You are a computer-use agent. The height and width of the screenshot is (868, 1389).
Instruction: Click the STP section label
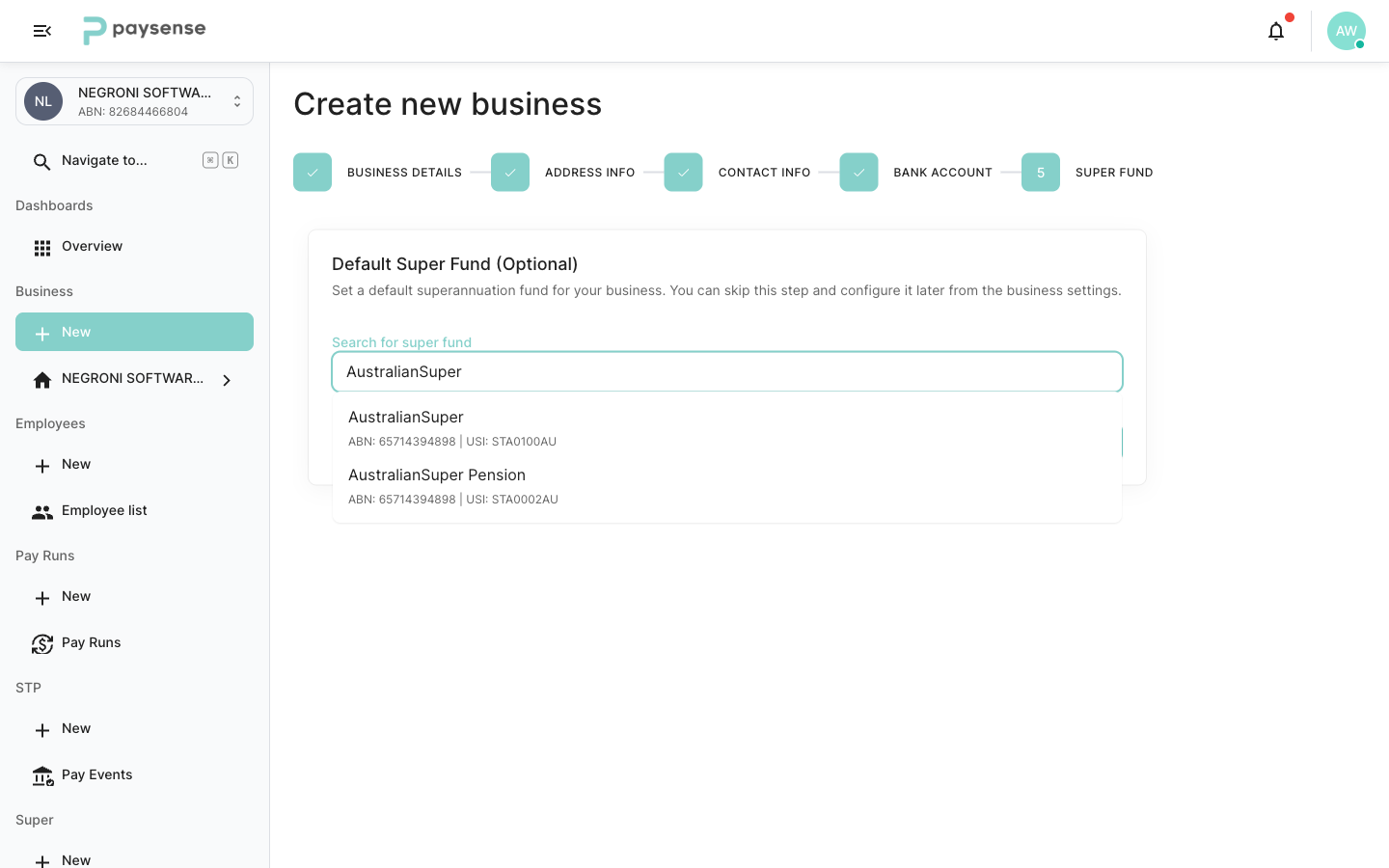tap(28, 688)
